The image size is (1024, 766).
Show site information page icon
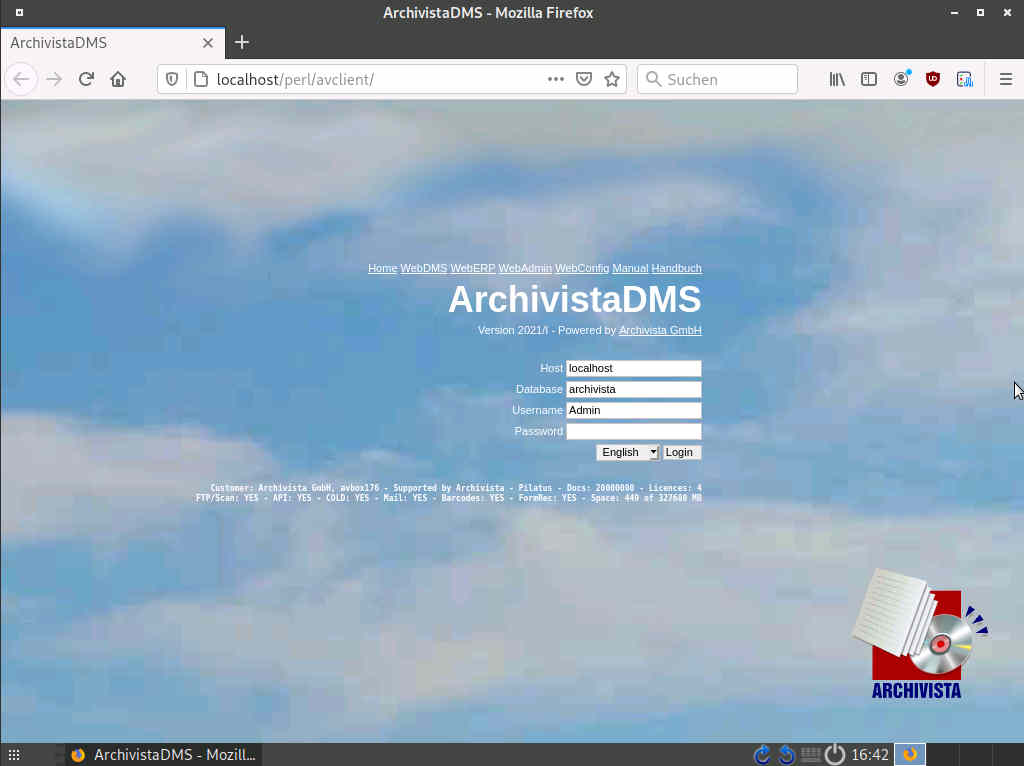[x=201, y=79]
